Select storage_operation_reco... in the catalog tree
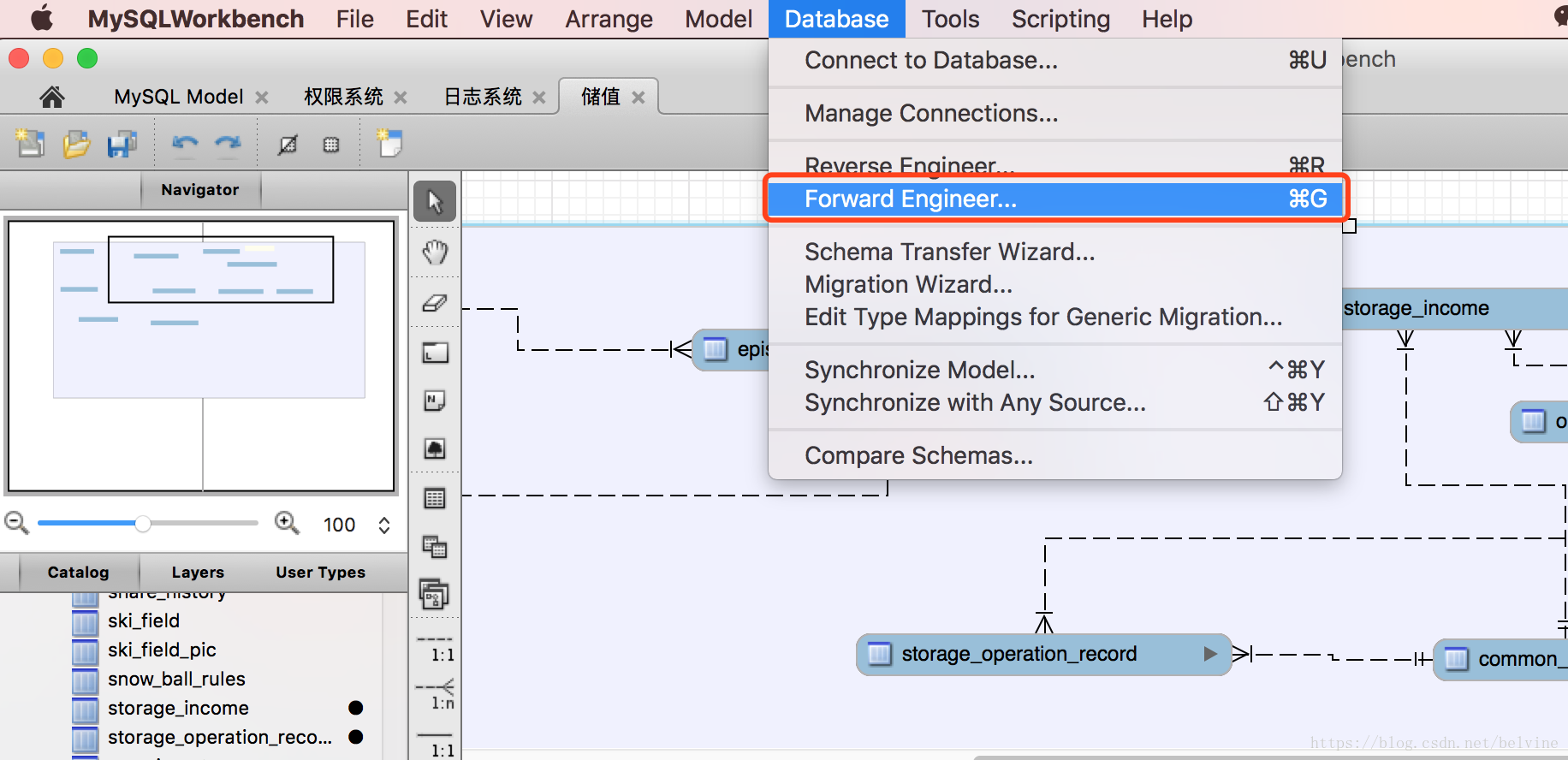 tap(220, 737)
